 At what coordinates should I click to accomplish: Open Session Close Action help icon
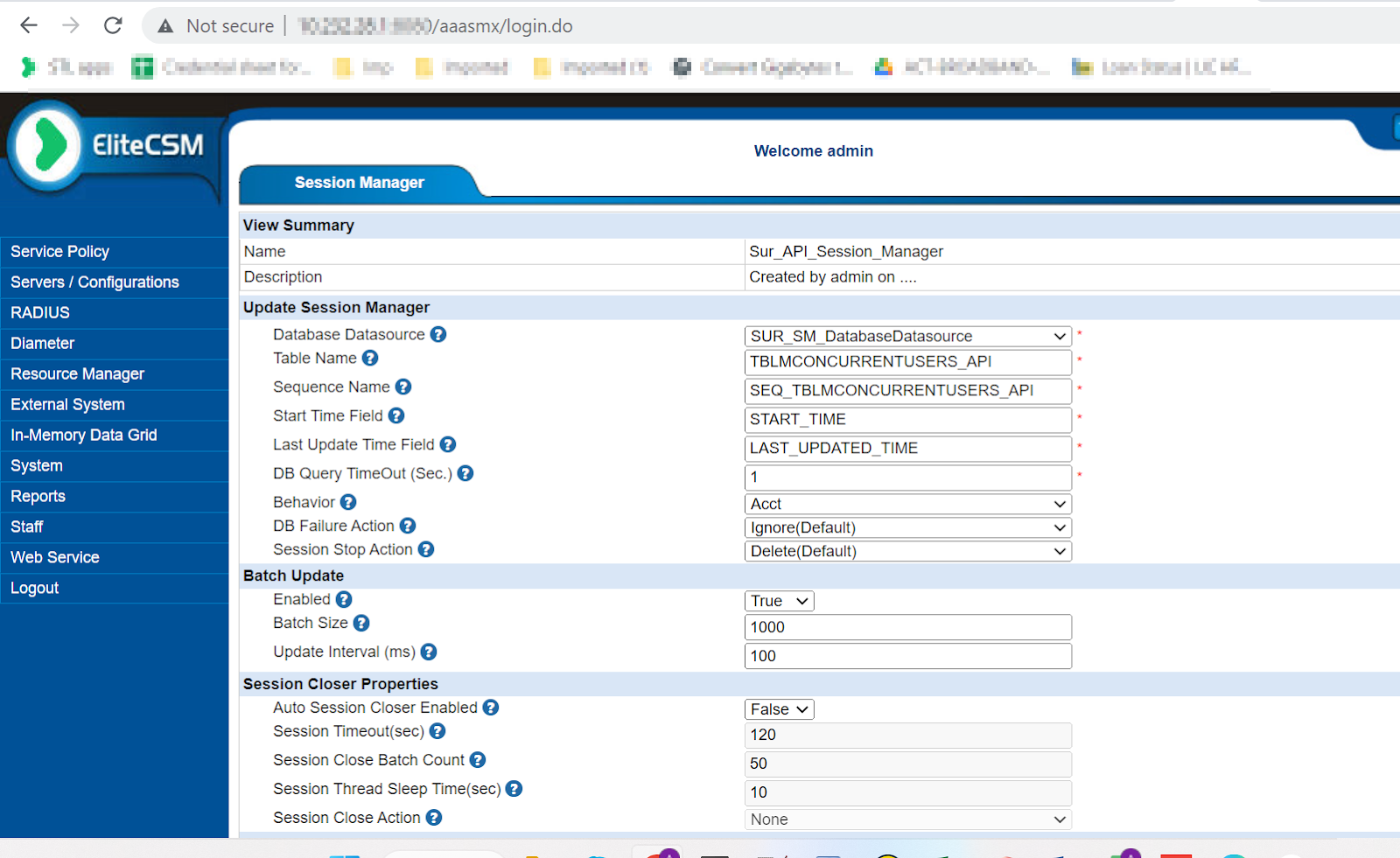[434, 818]
